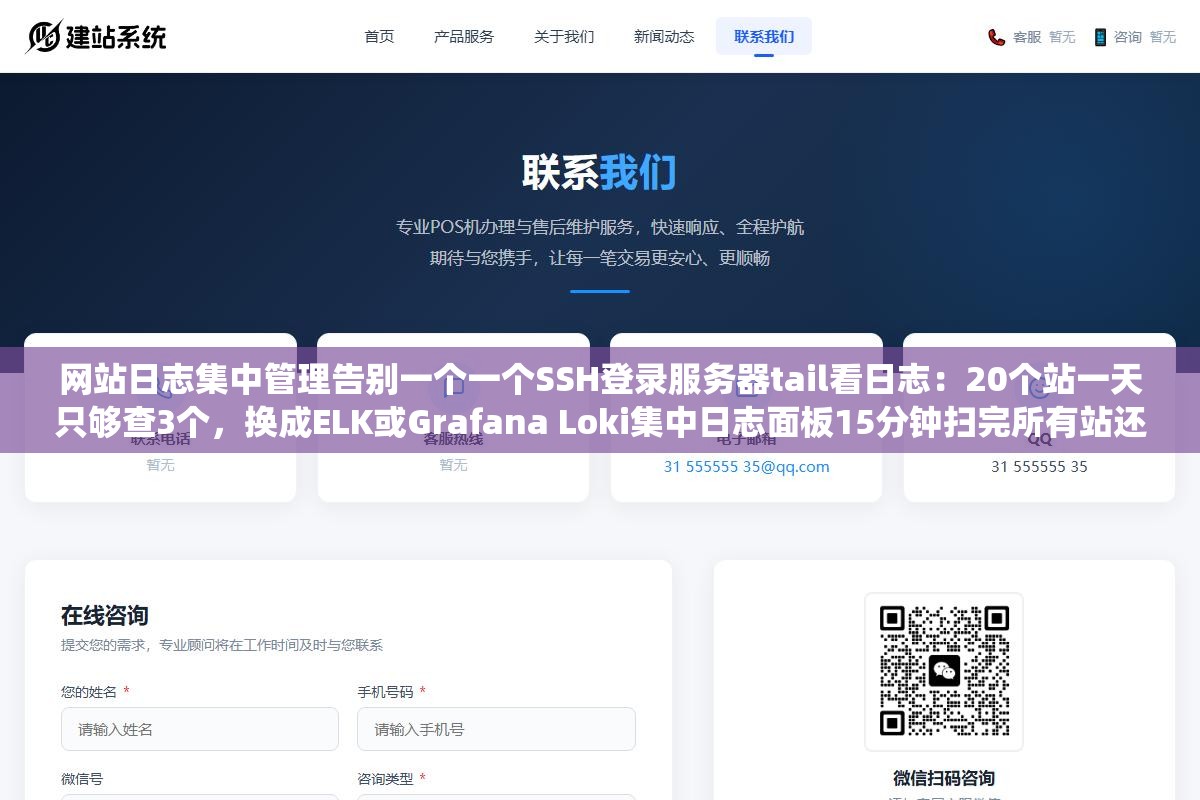Screen dimensions: 1200x800
Task: Click the 微信号 field label
Action: (x=82, y=778)
